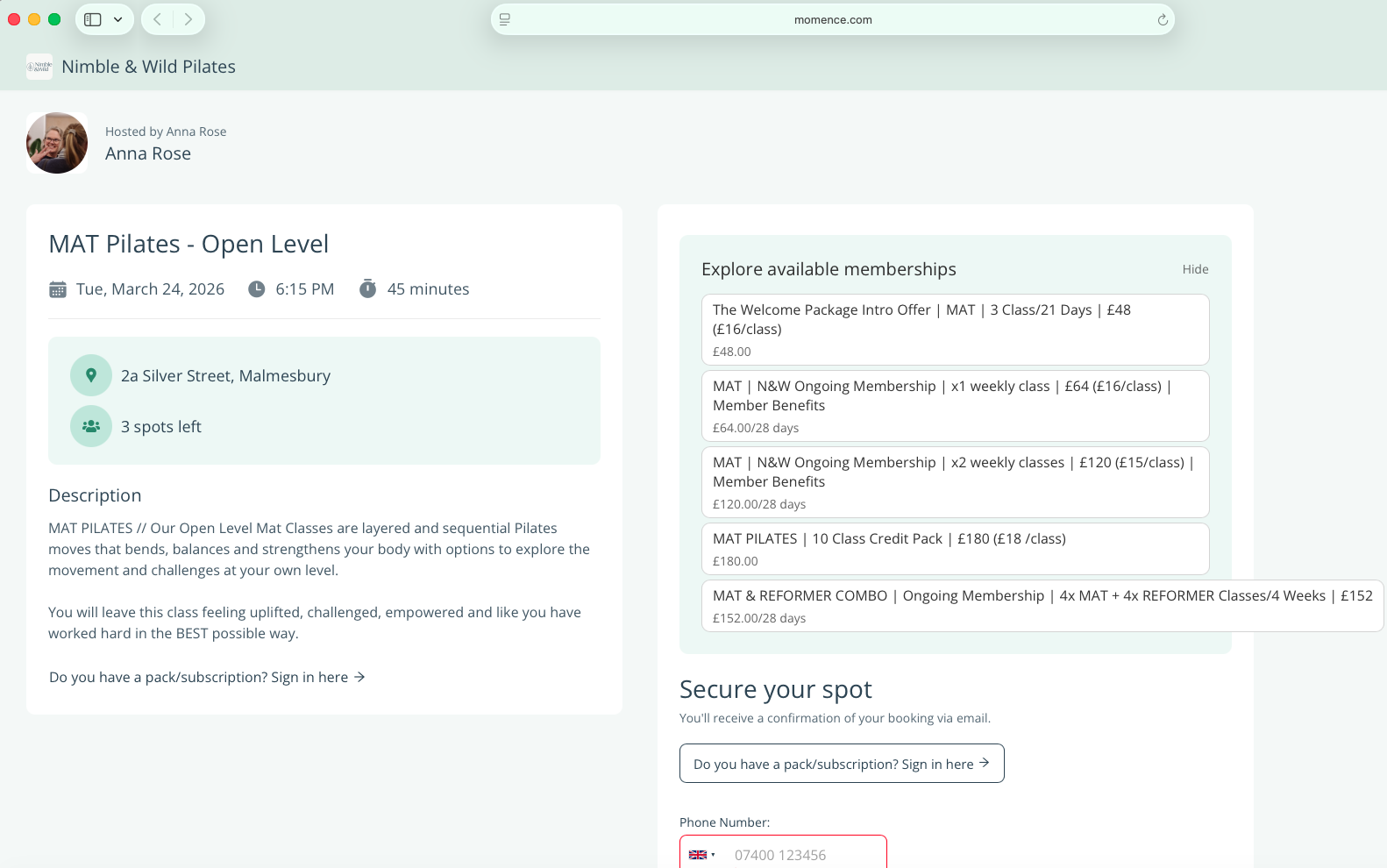
Task: Go forward with the browser forward arrow
Action: pos(188,19)
